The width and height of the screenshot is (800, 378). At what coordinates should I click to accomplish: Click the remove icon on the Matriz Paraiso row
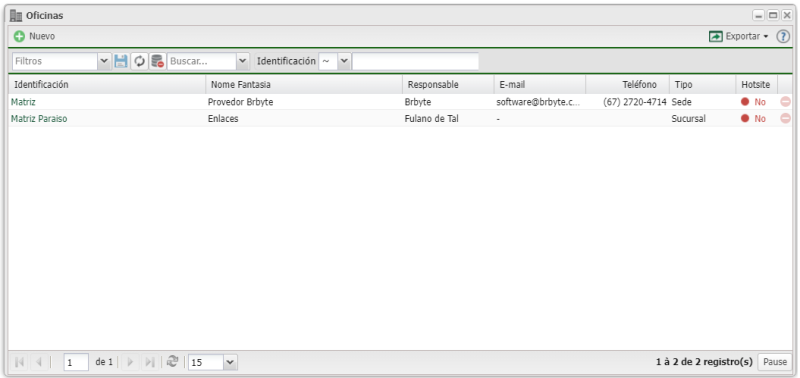(x=786, y=119)
